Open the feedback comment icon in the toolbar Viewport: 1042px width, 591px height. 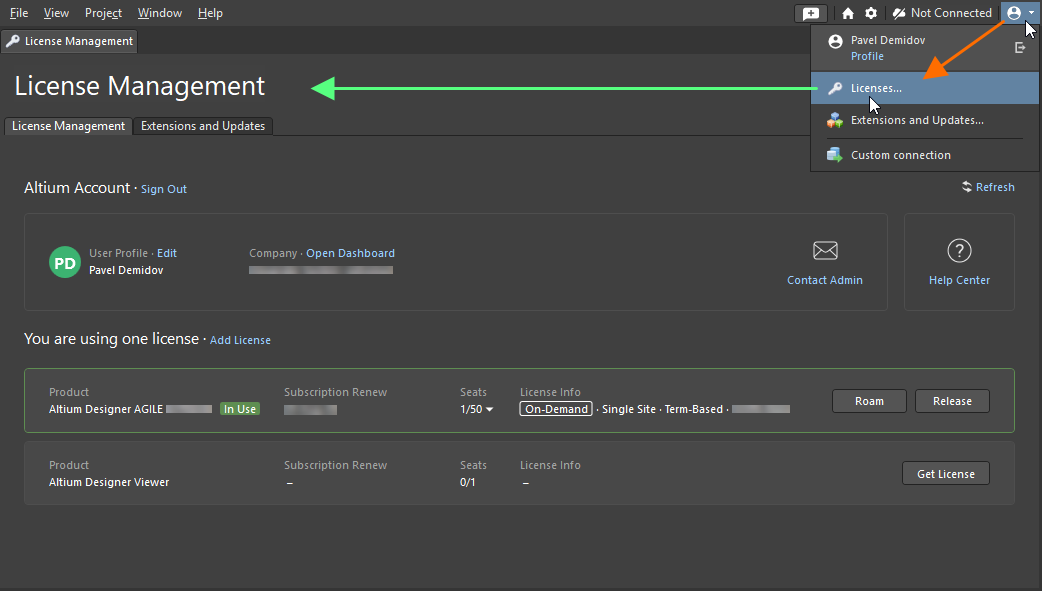[x=810, y=13]
